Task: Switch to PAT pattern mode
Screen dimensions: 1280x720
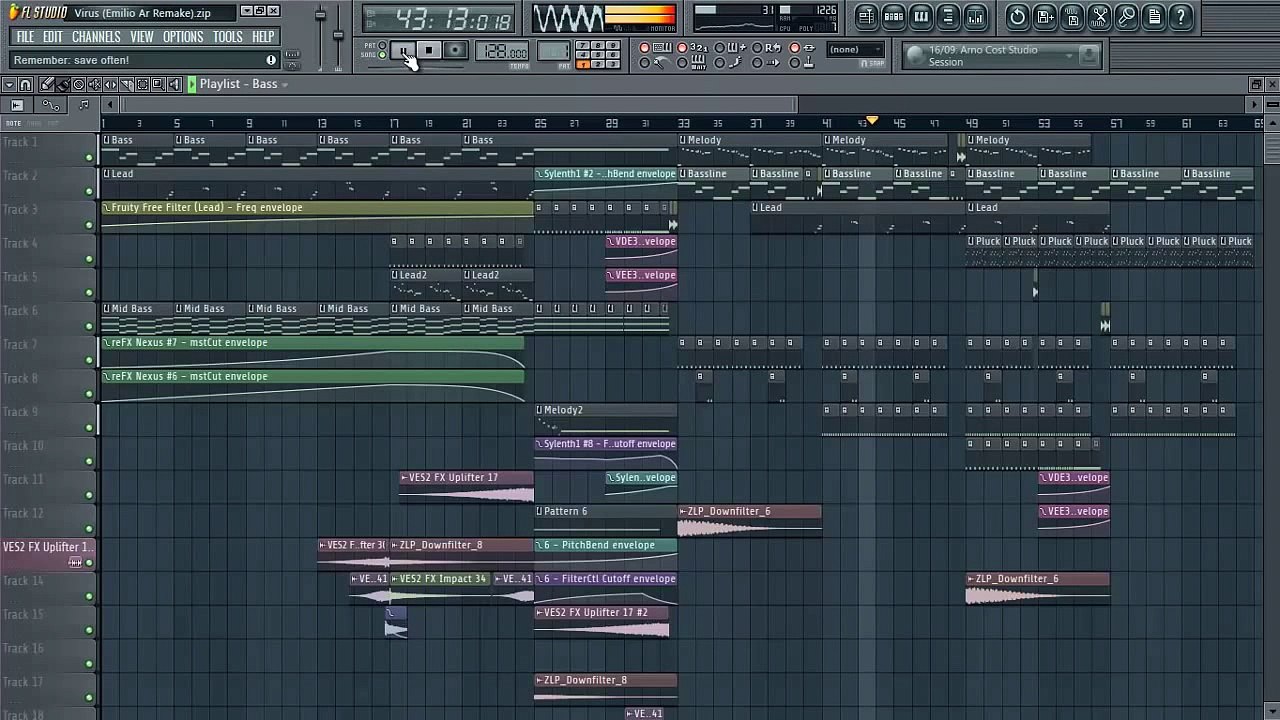Action: pyautogui.click(x=382, y=45)
